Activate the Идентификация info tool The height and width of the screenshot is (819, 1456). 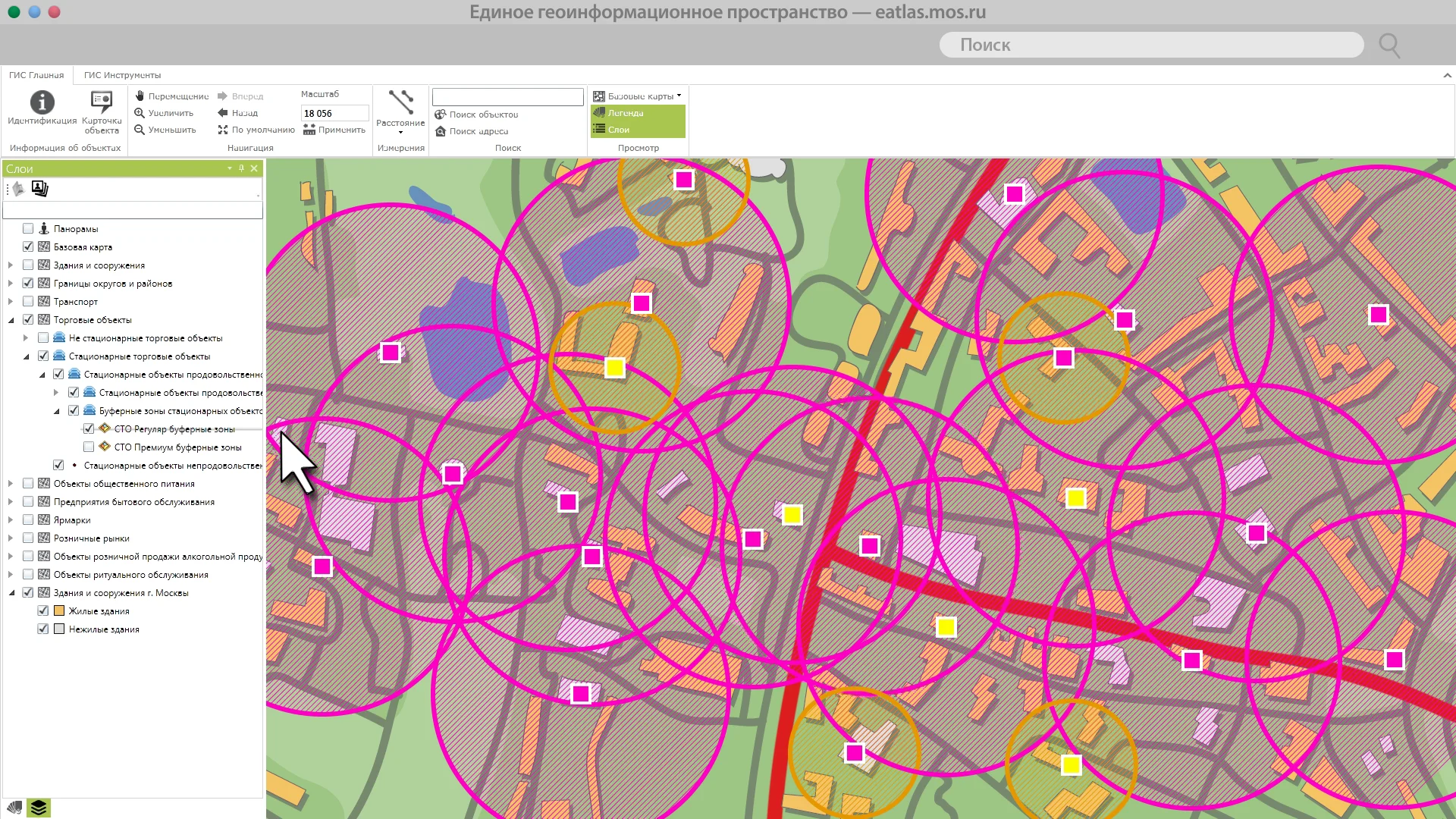tap(42, 108)
